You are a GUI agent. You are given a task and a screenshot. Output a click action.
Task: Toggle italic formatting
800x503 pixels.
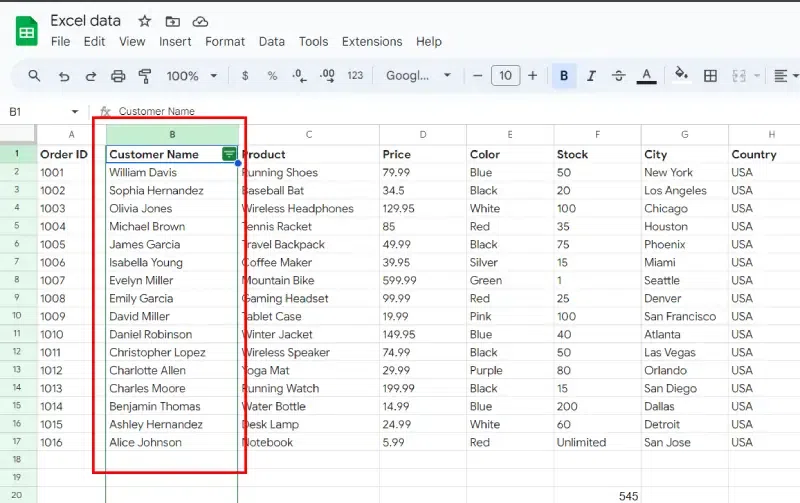[x=591, y=76]
